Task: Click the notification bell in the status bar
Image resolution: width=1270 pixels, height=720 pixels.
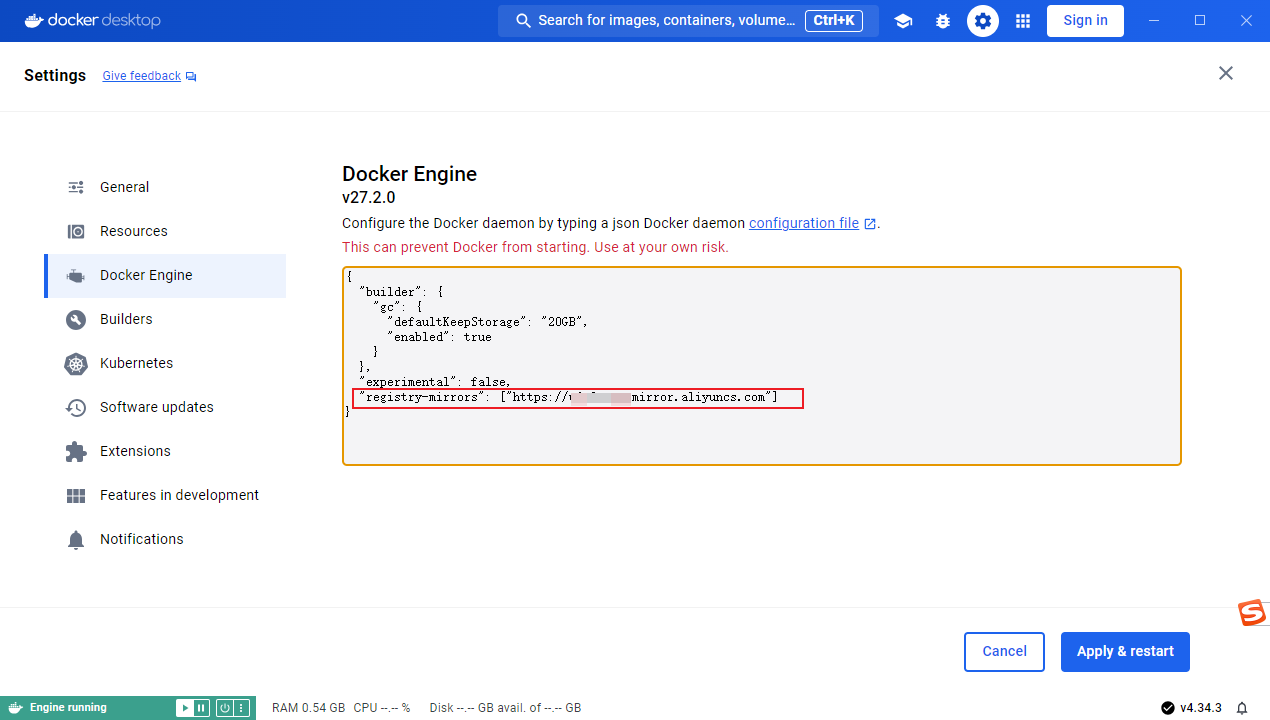Action: coord(1242,708)
